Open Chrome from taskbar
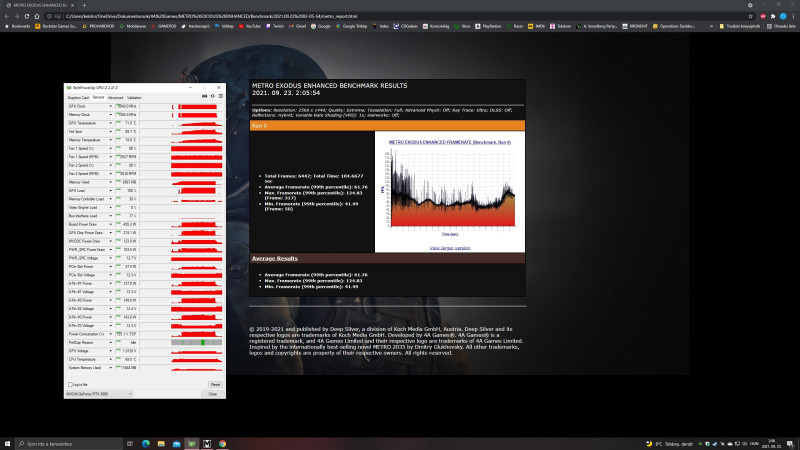This screenshot has height=450, width=800. click(222, 444)
